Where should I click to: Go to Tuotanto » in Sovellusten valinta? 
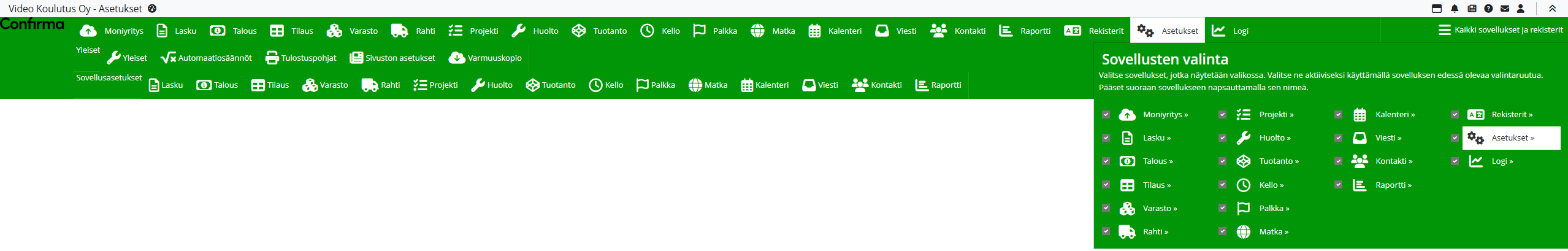(x=1279, y=161)
